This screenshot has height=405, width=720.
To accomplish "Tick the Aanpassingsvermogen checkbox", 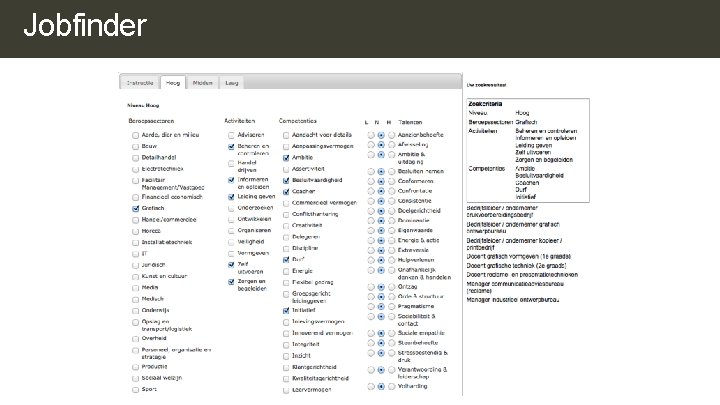I will (286, 147).
